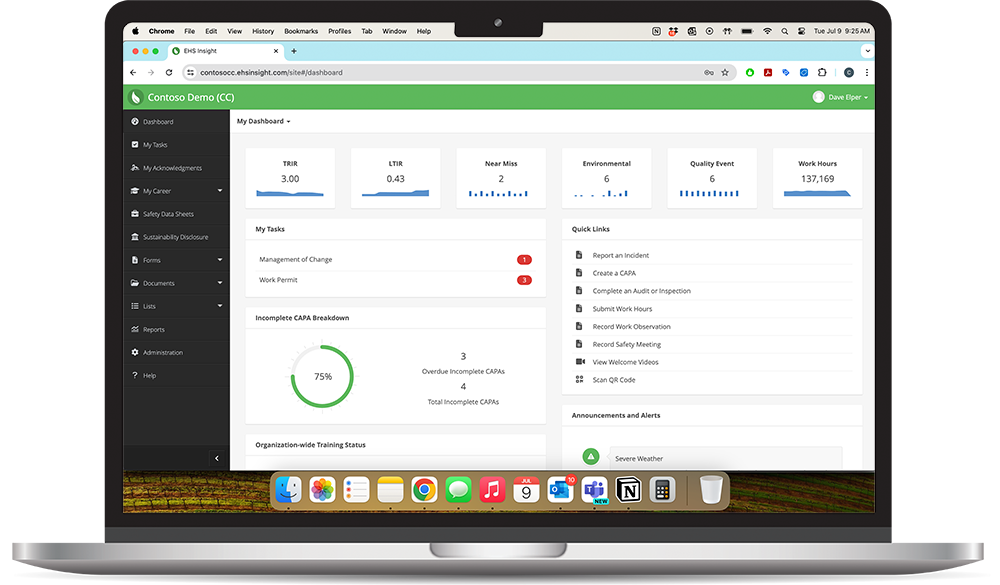Open the Apple menu

tap(135, 31)
